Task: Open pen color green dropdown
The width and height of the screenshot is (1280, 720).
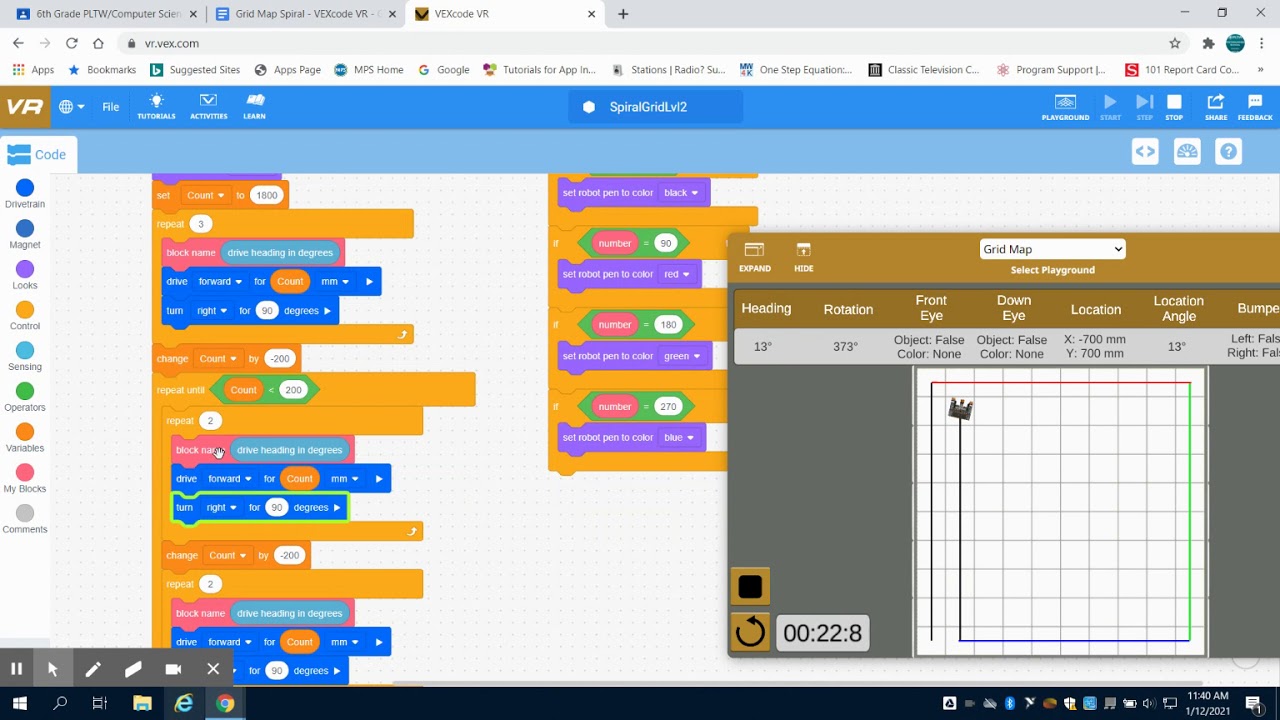Action: tap(682, 355)
